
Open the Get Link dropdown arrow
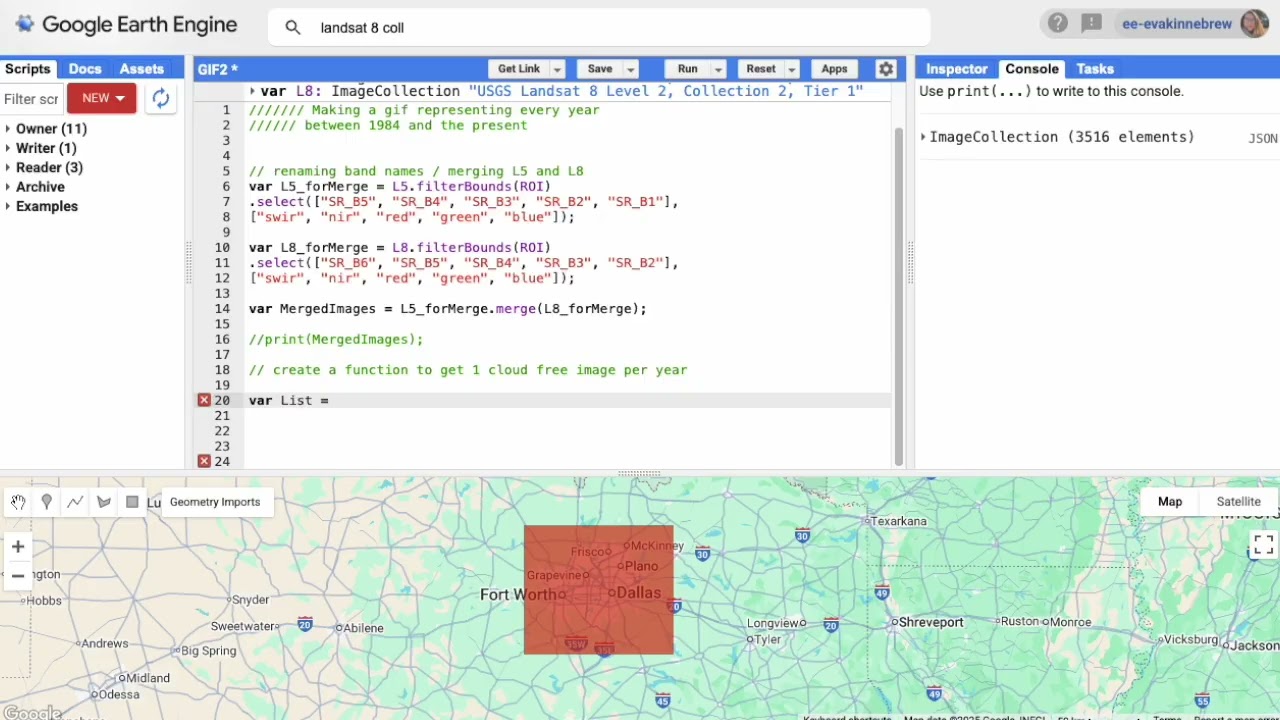557,69
